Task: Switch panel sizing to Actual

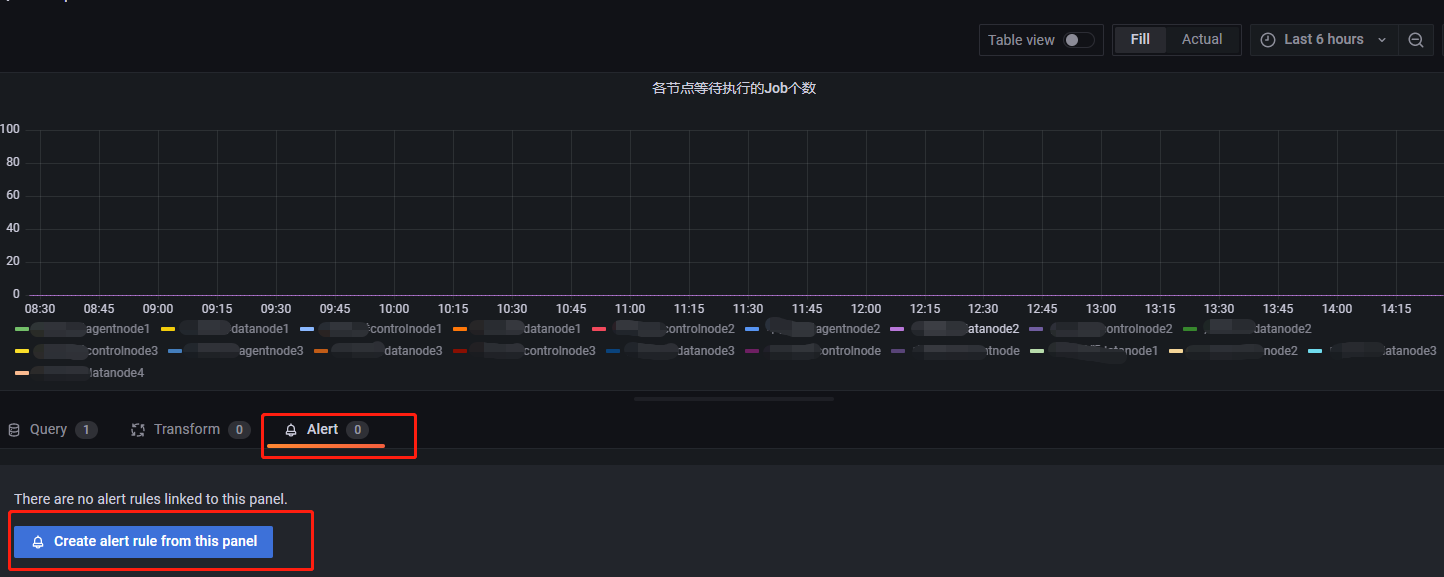Action: (1201, 40)
